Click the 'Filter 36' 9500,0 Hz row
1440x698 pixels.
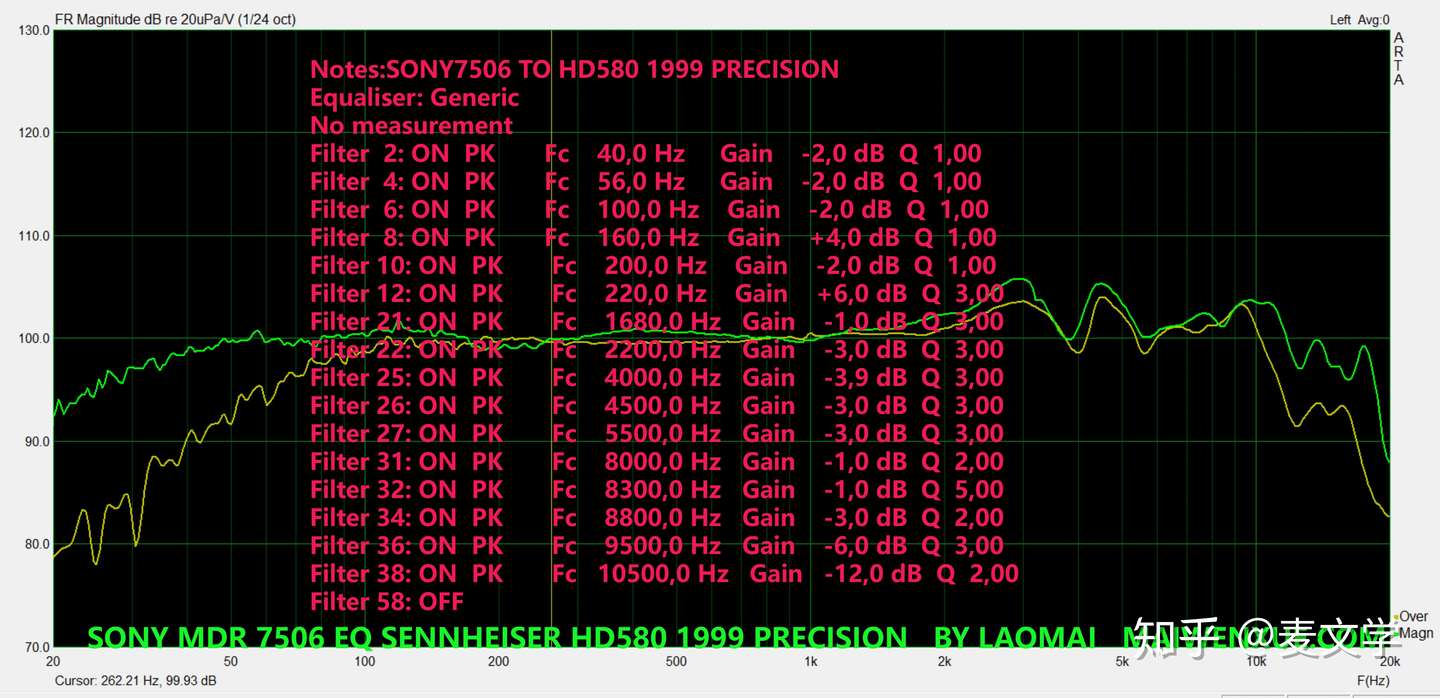tap(657, 545)
